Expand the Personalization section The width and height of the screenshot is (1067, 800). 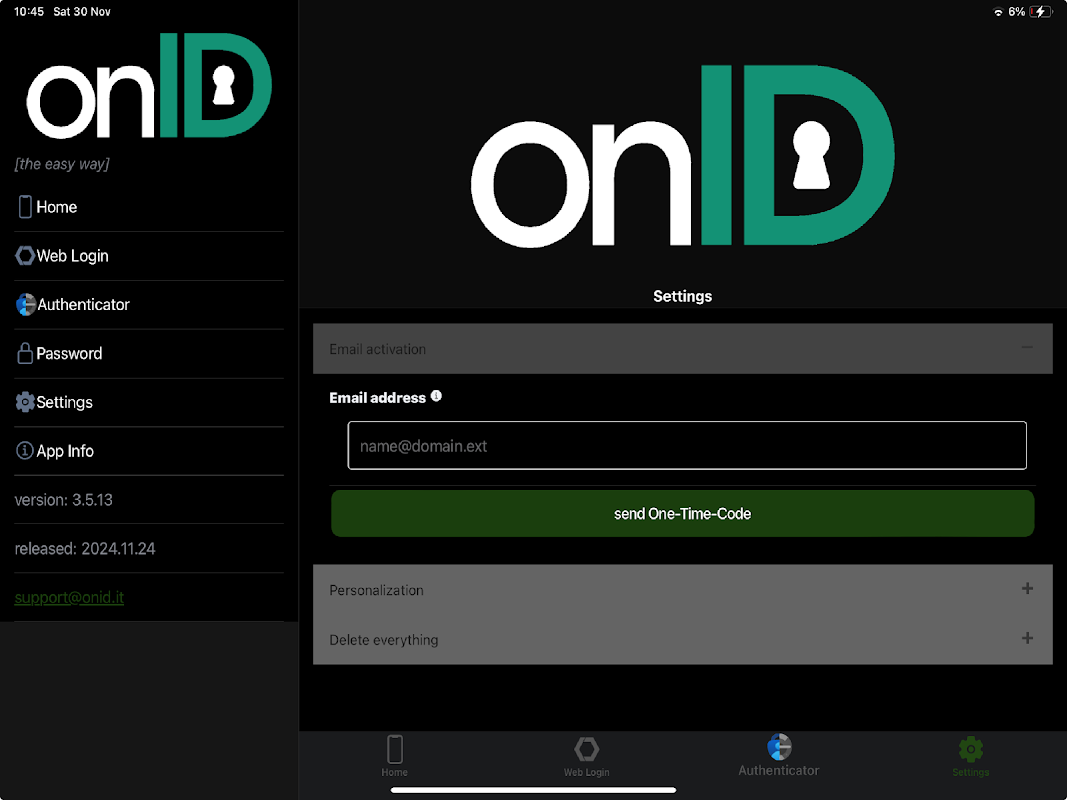(683, 590)
